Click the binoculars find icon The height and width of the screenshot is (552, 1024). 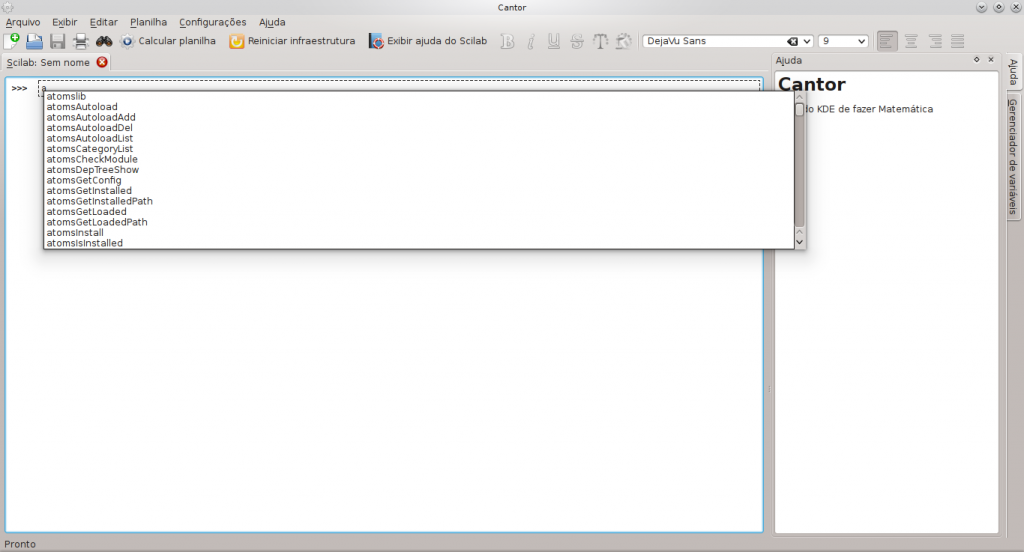click(104, 41)
